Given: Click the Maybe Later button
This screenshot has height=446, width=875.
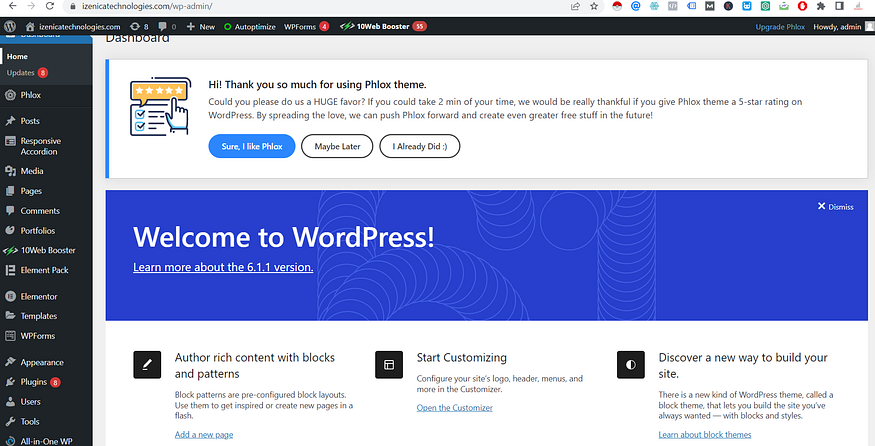Looking at the screenshot, I should pos(337,146).
